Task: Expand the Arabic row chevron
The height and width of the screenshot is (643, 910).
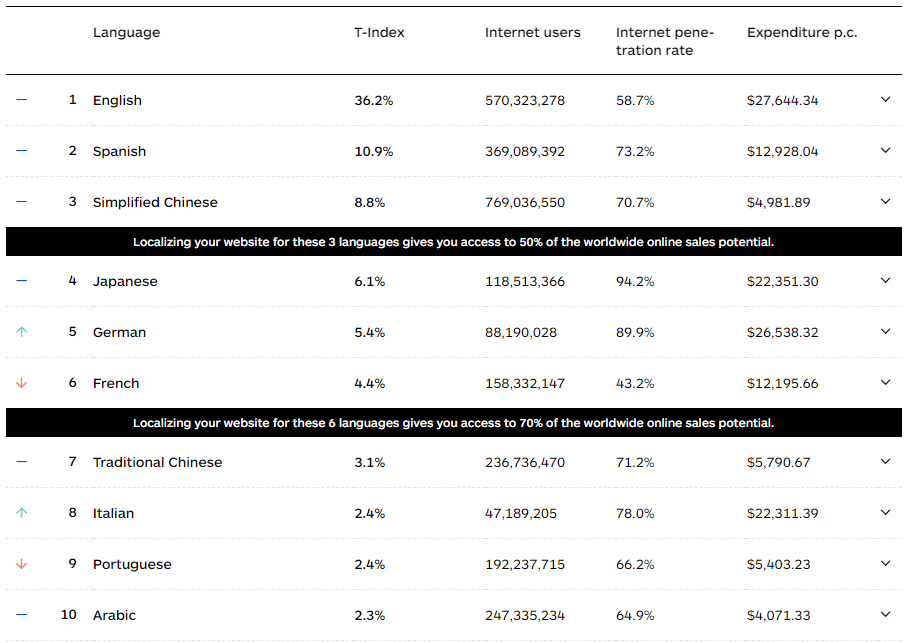Action: point(885,615)
